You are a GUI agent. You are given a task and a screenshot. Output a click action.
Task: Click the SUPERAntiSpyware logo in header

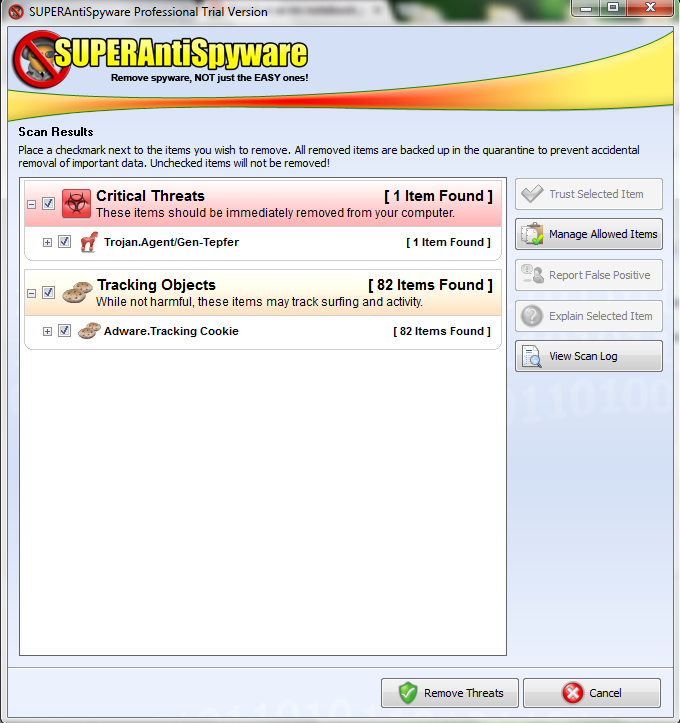tap(161, 59)
